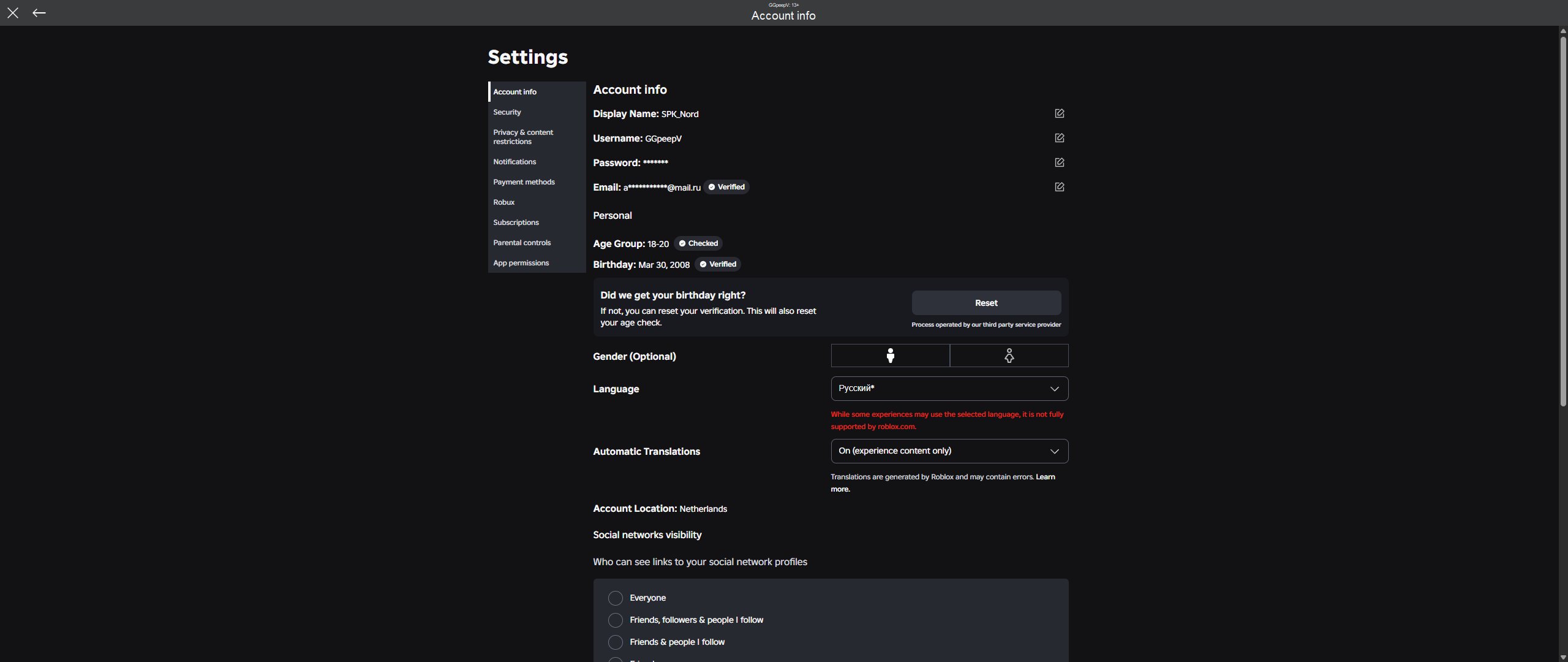The image size is (1568, 662).
Task: Click the edit icon for Email
Action: 1059,187
